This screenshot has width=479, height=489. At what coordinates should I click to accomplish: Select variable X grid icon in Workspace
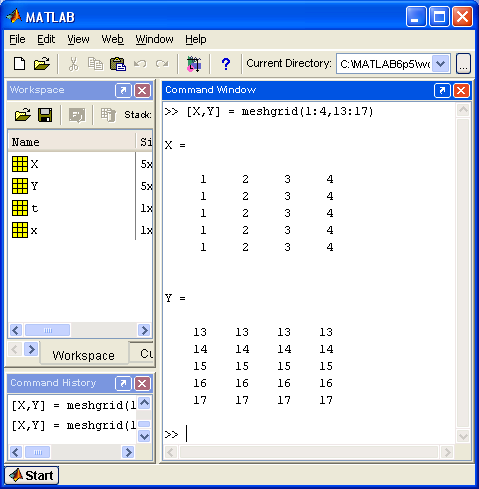click(20, 164)
